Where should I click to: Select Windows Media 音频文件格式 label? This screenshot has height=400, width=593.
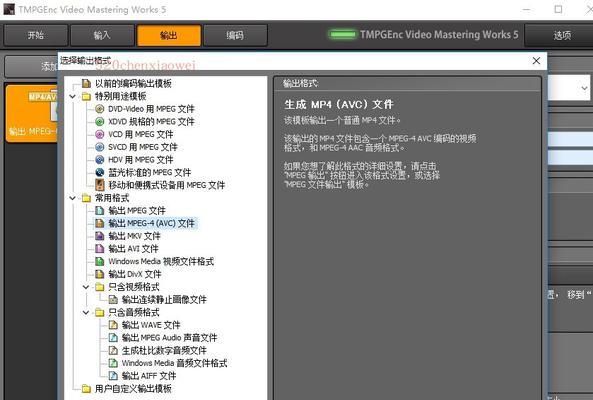click(174, 363)
